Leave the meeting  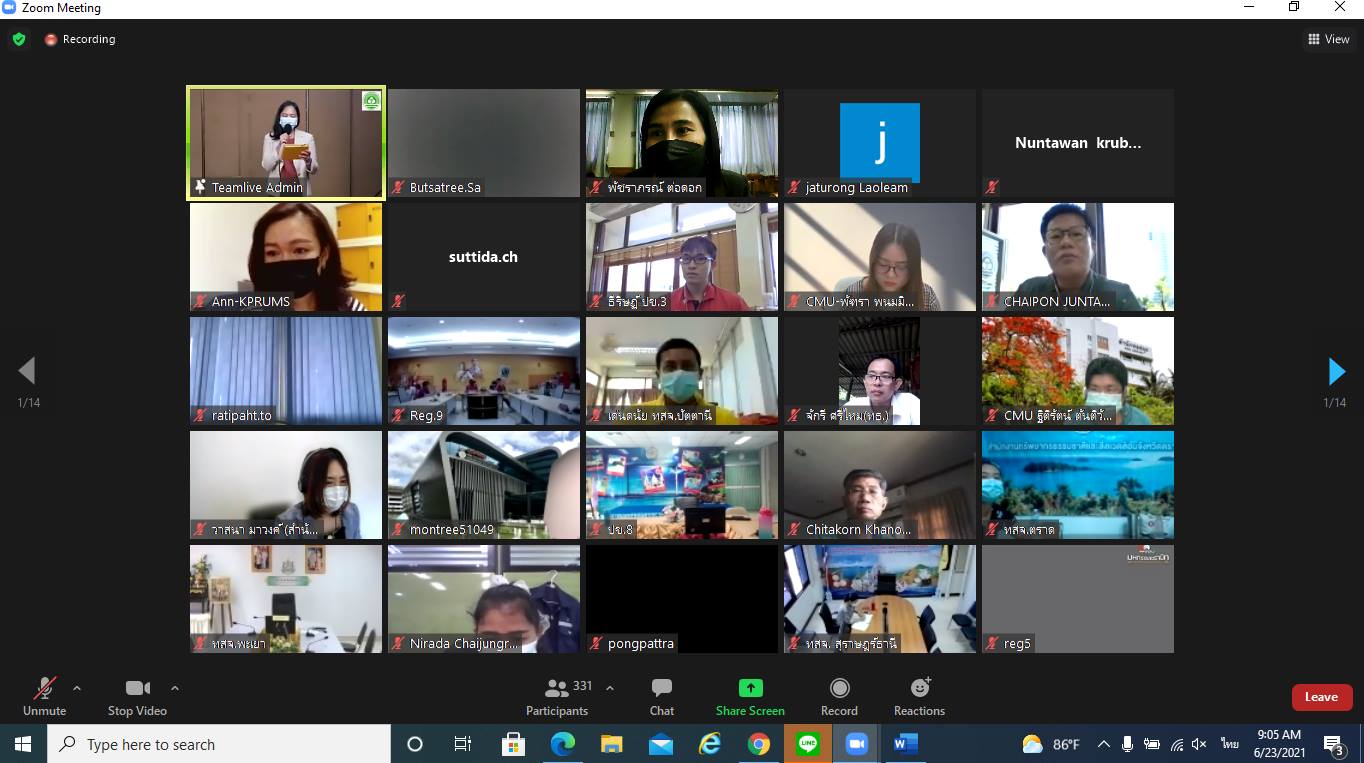click(1321, 697)
